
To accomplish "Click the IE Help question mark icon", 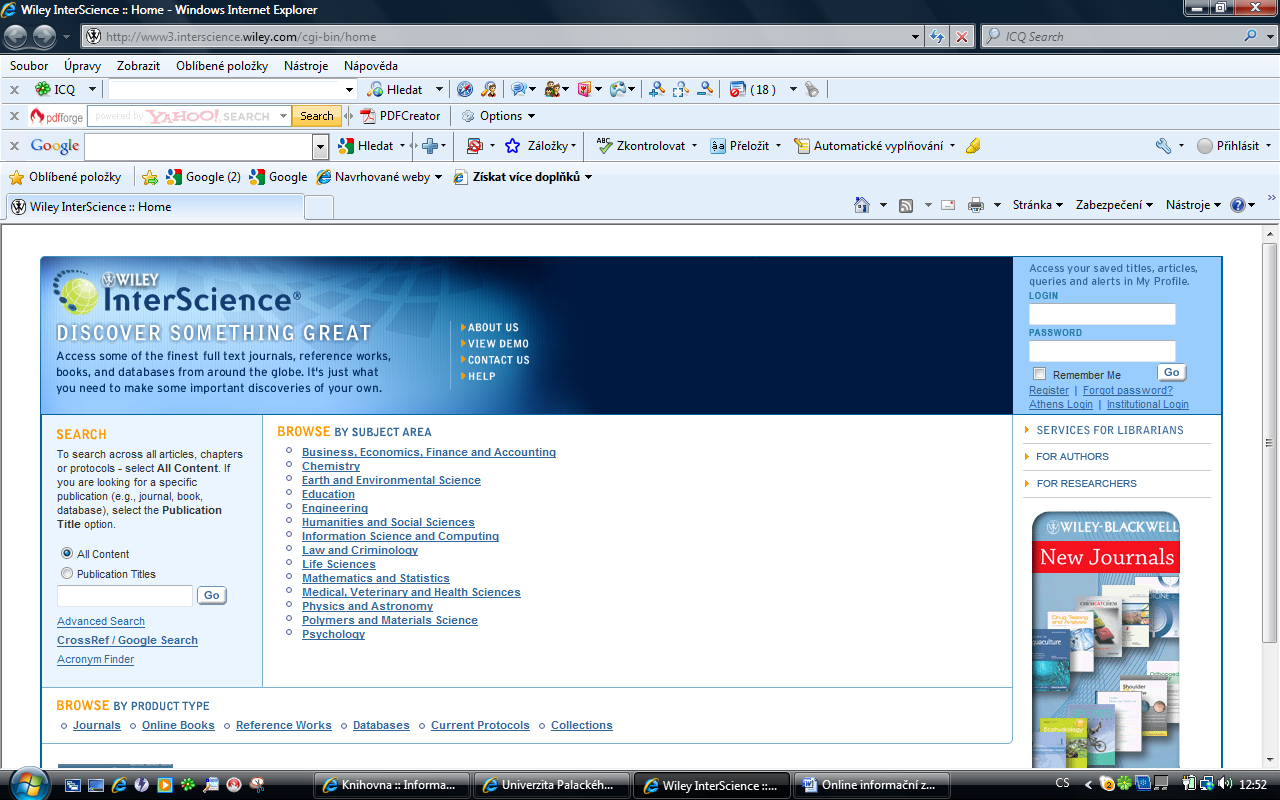I will tap(1238, 205).
